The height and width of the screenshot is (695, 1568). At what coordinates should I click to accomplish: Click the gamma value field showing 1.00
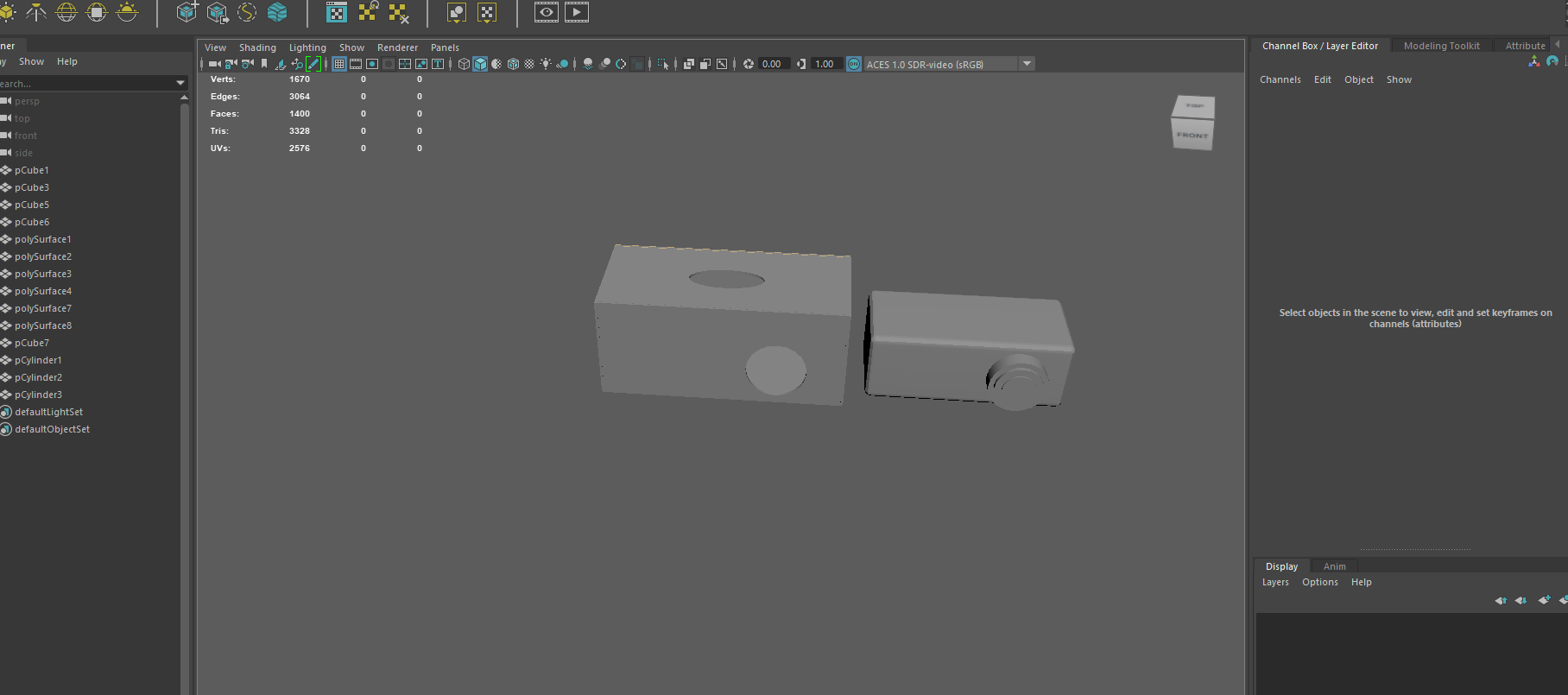[x=825, y=64]
